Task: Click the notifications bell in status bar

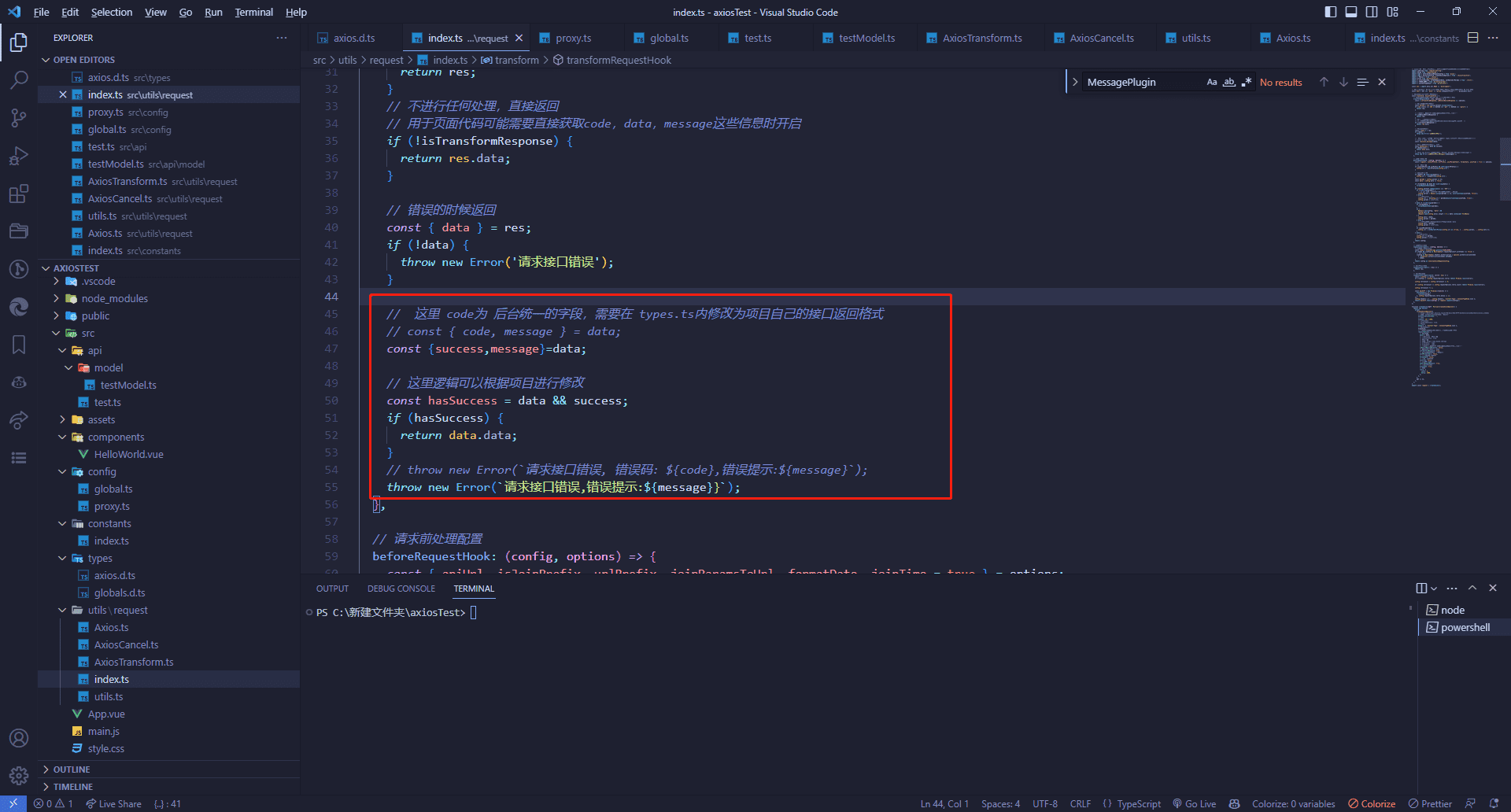Action: [1494, 803]
